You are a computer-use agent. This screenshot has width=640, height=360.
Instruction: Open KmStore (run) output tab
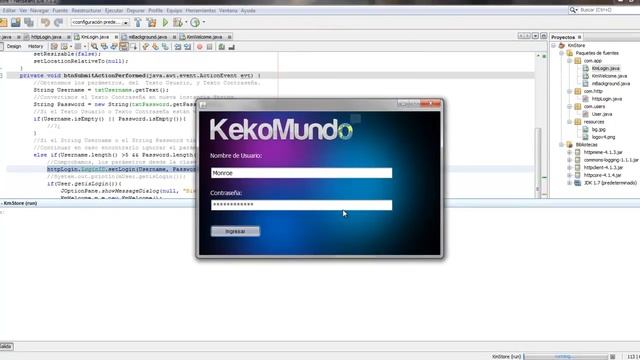pos(20,203)
